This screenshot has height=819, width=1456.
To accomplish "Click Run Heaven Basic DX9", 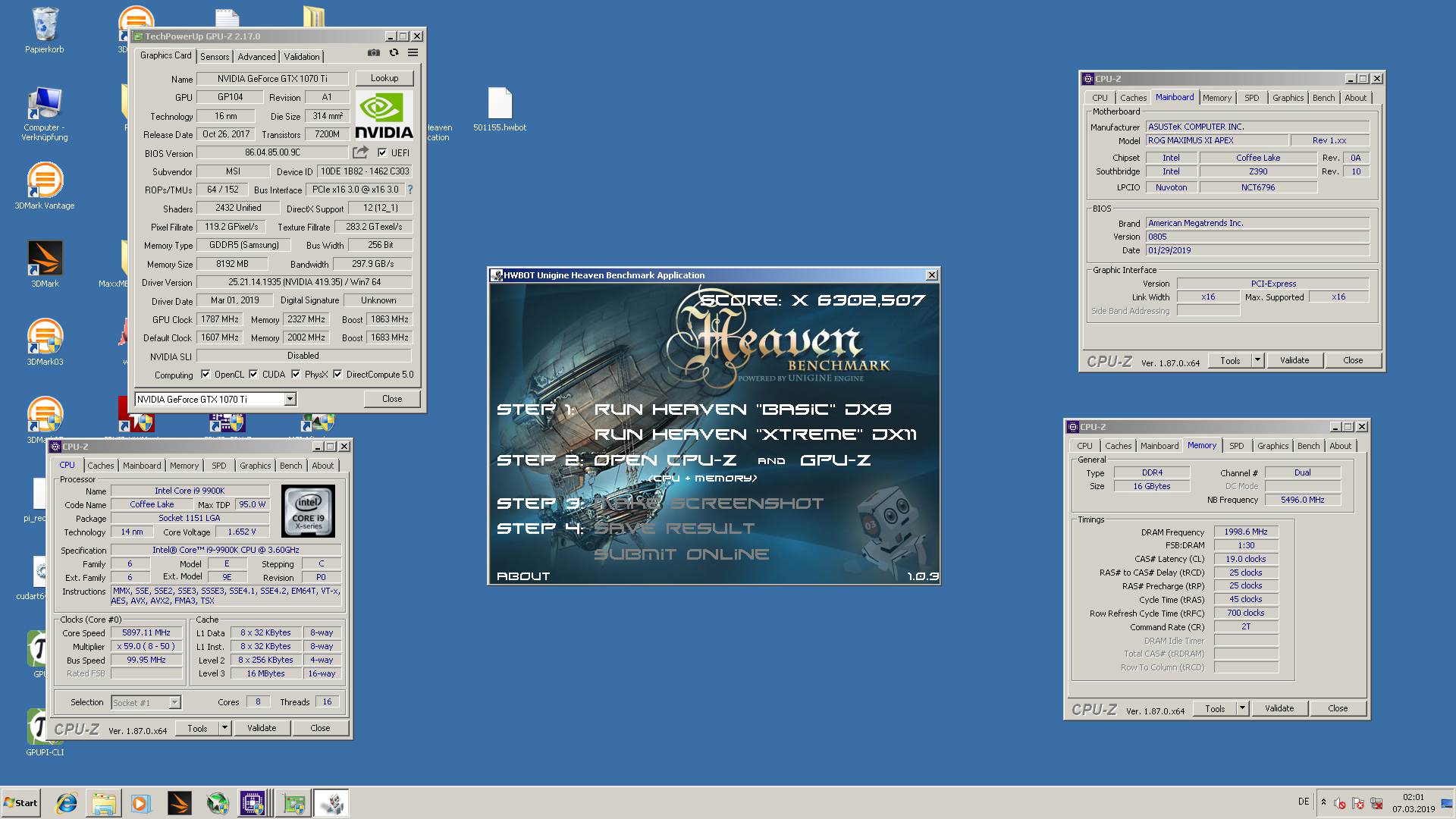I will tap(742, 409).
